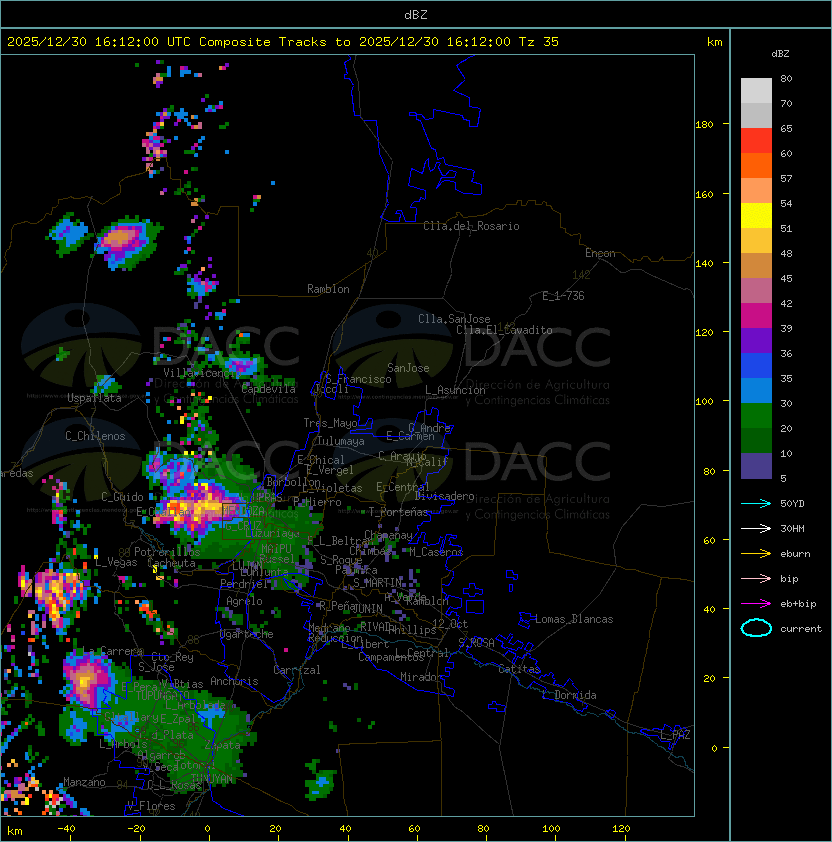Click the Tulumaya label
832x842 pixels.
tap(341, 441)
